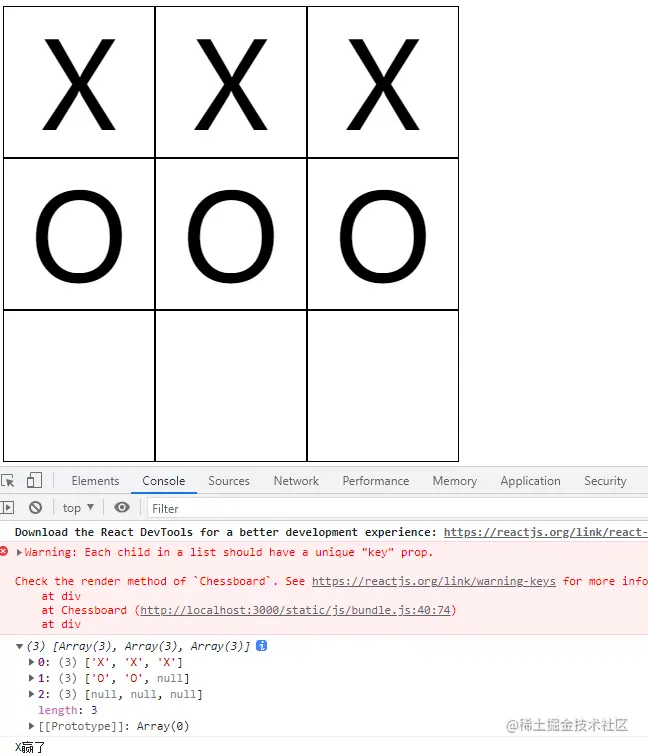Click the top-right X square

click(x=383, y=82)
